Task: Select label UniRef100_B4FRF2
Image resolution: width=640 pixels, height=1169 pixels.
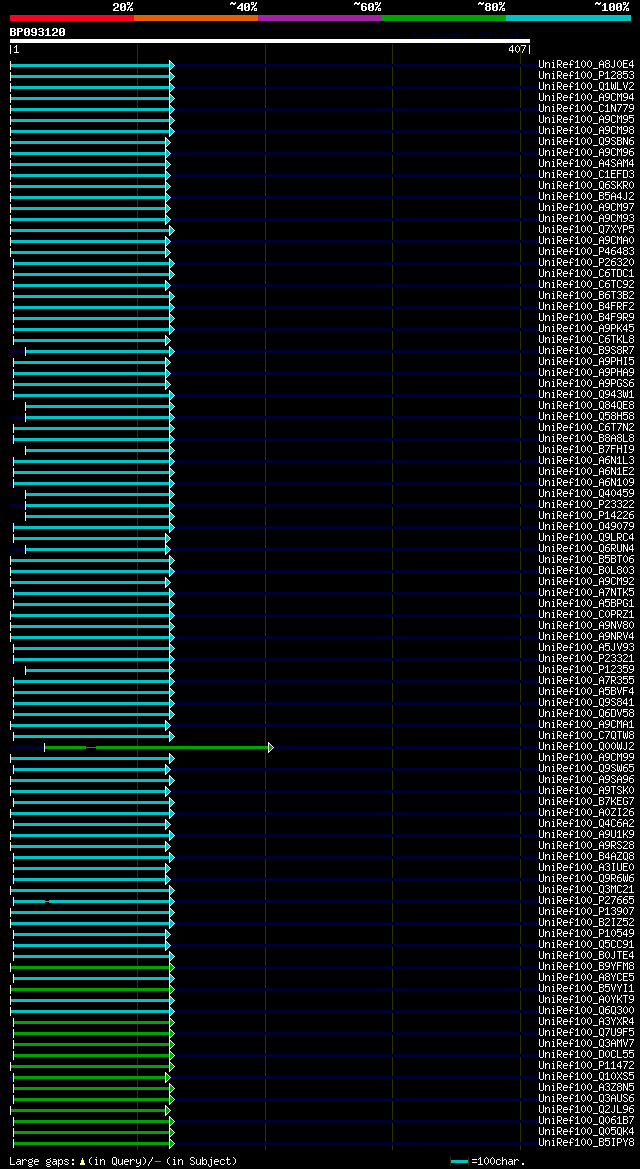Action: pyautogui.click(x=586, y=306)
